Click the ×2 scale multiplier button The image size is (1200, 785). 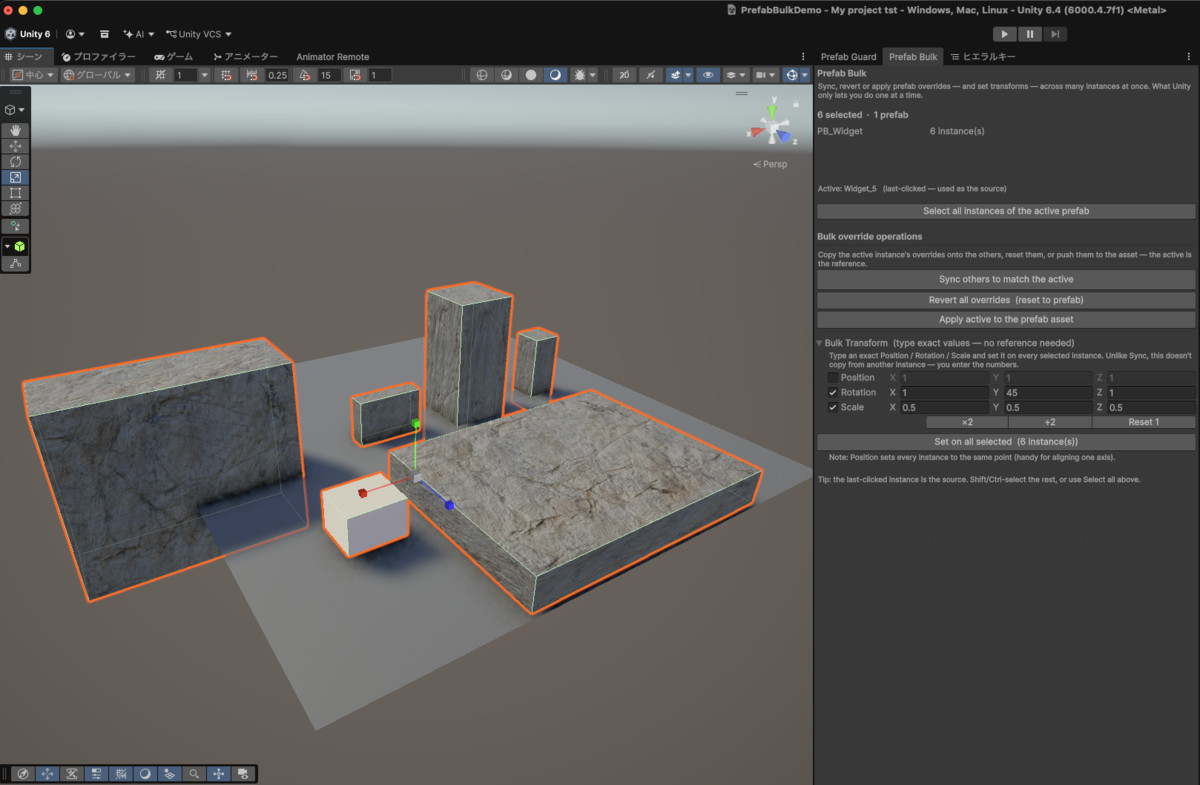(967, 422)
